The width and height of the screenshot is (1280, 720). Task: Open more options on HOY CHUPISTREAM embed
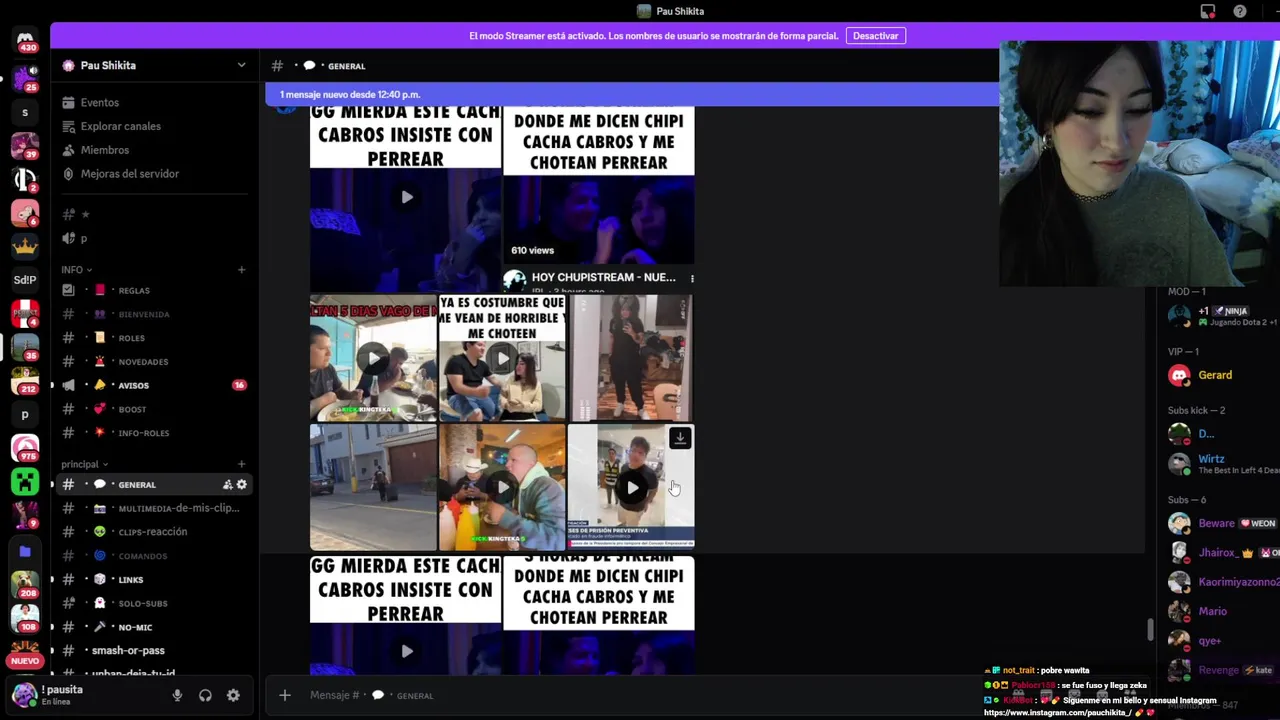pos(691,278)
